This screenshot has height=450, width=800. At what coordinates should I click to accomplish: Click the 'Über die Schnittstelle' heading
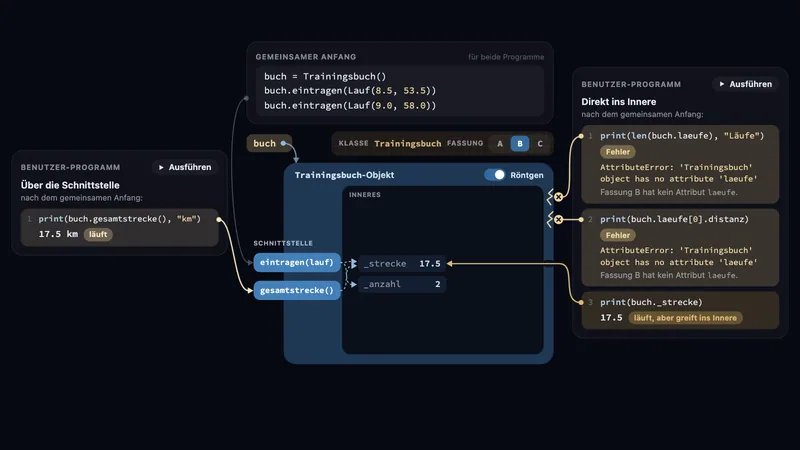70,185
